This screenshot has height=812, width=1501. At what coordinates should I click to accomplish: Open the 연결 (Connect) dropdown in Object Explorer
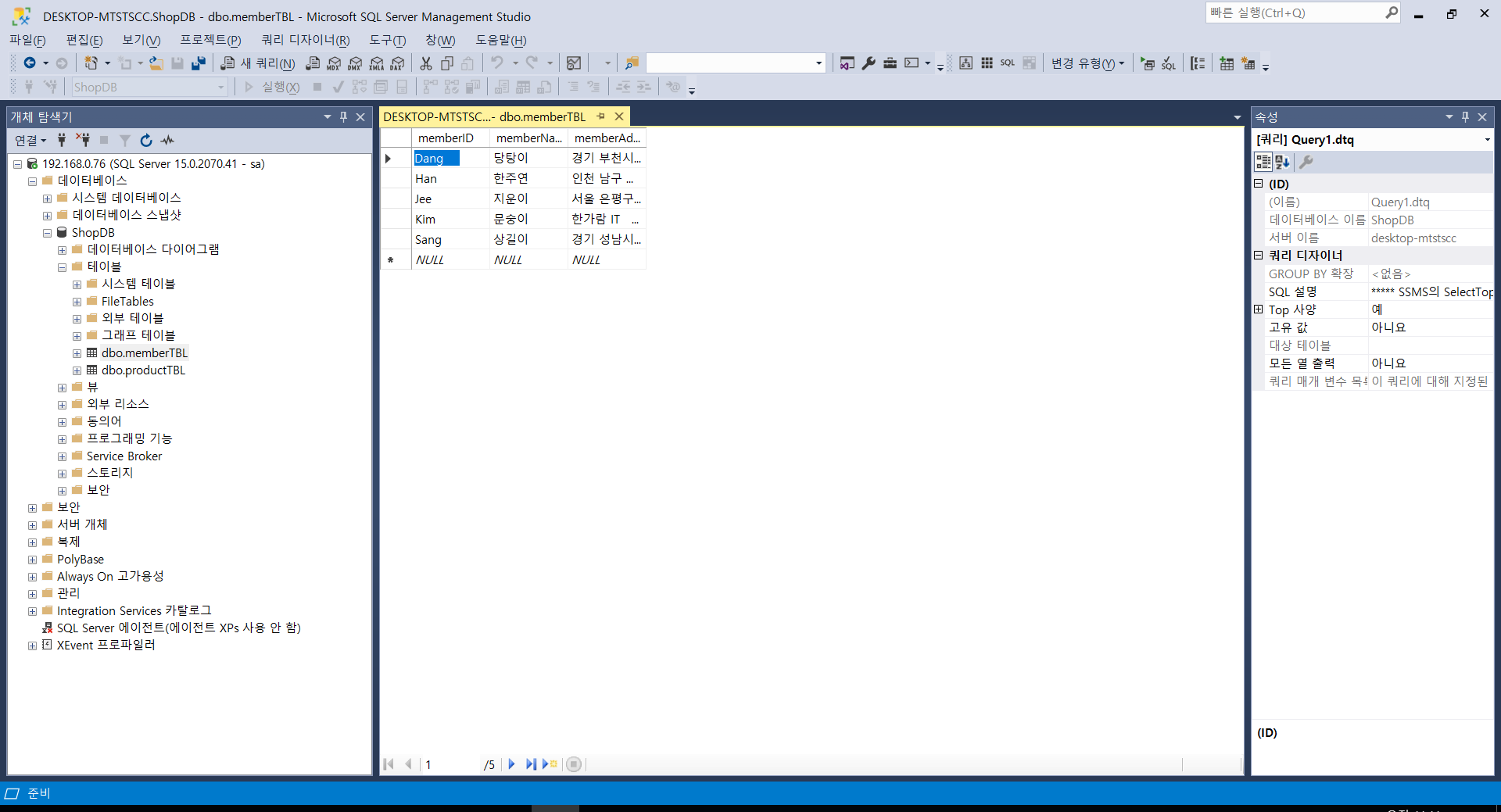tap(30, 141)
